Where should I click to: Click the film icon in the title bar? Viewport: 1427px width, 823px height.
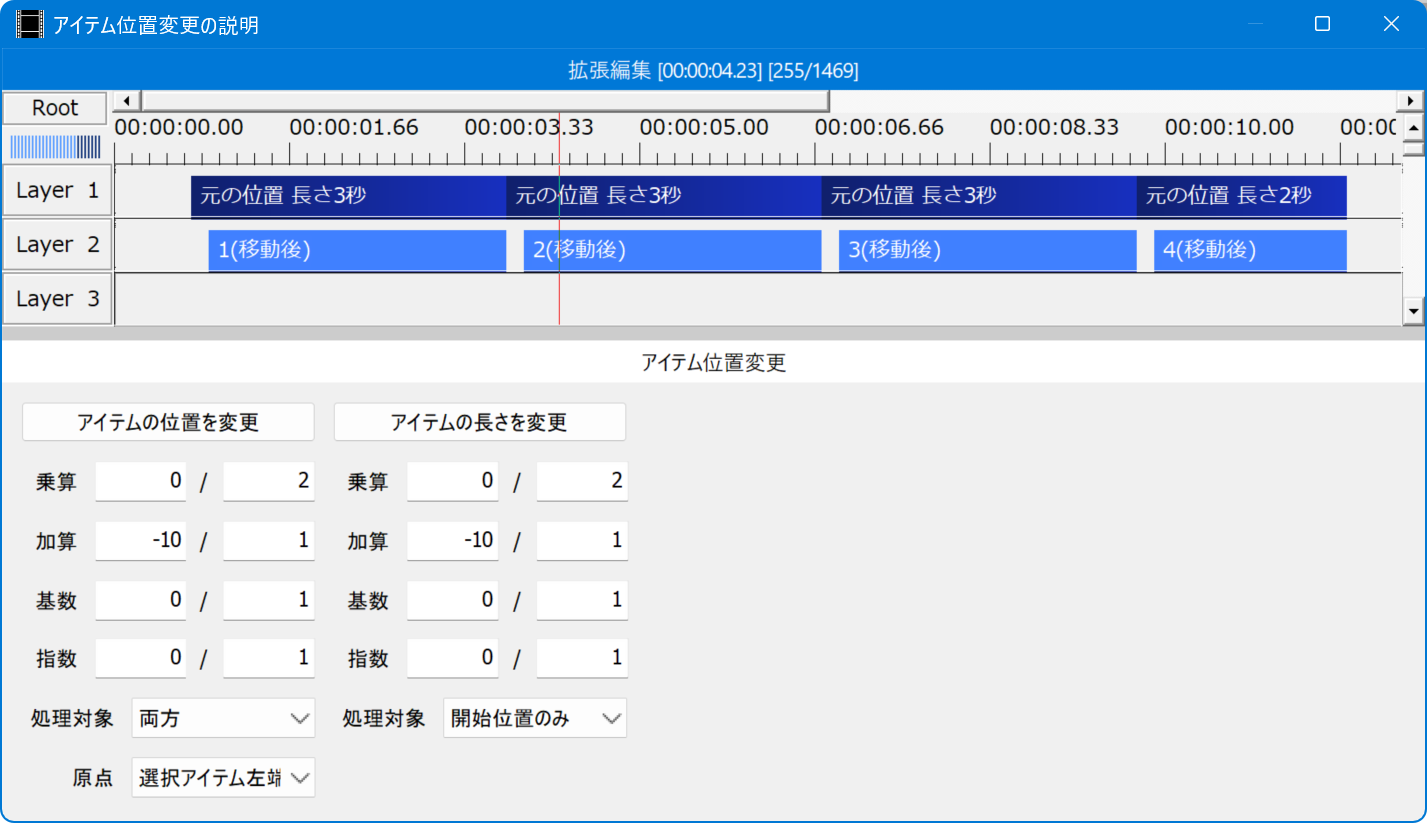tap(29, 24)
